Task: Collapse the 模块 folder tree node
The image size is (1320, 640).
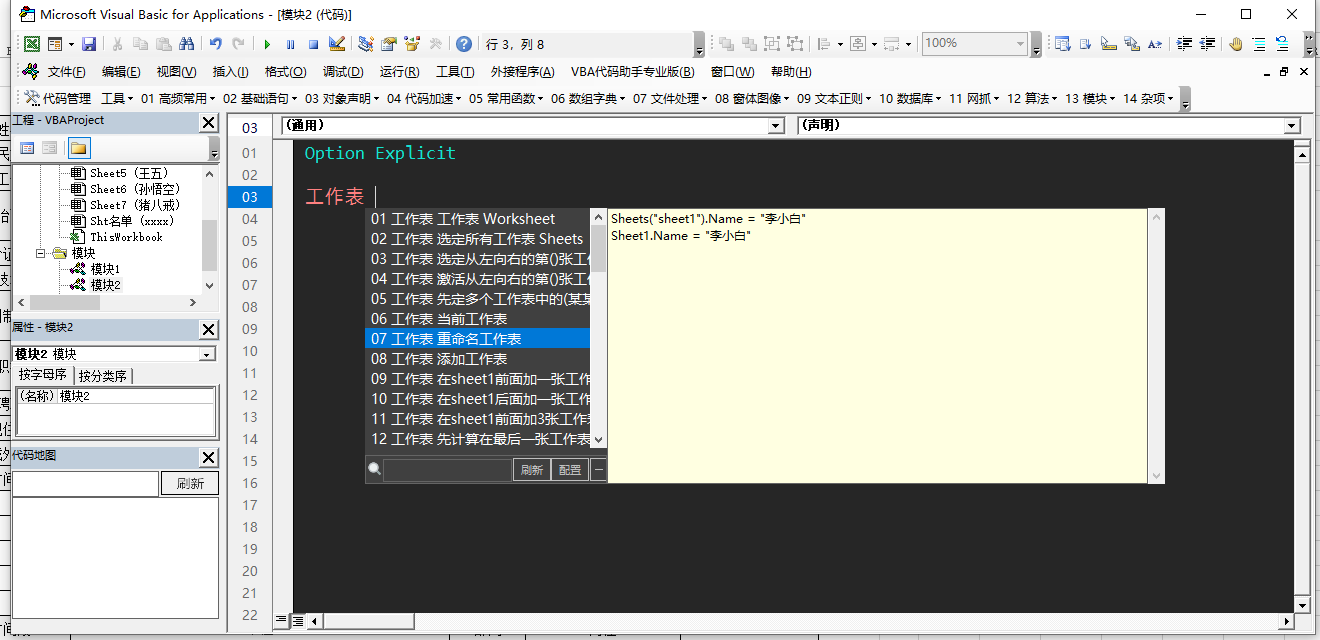Action: 42,253
